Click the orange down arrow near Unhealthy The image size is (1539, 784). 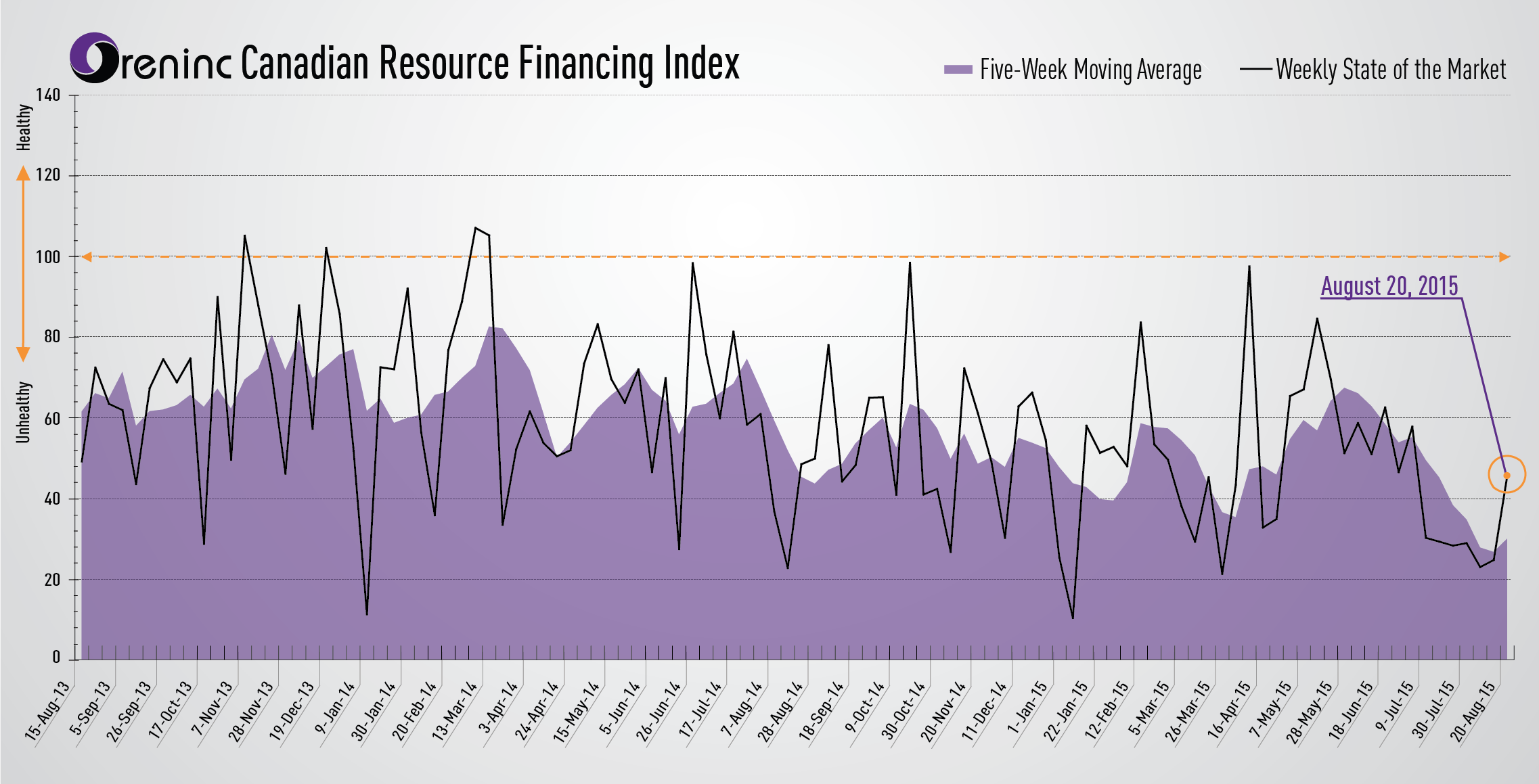(23, 354)
